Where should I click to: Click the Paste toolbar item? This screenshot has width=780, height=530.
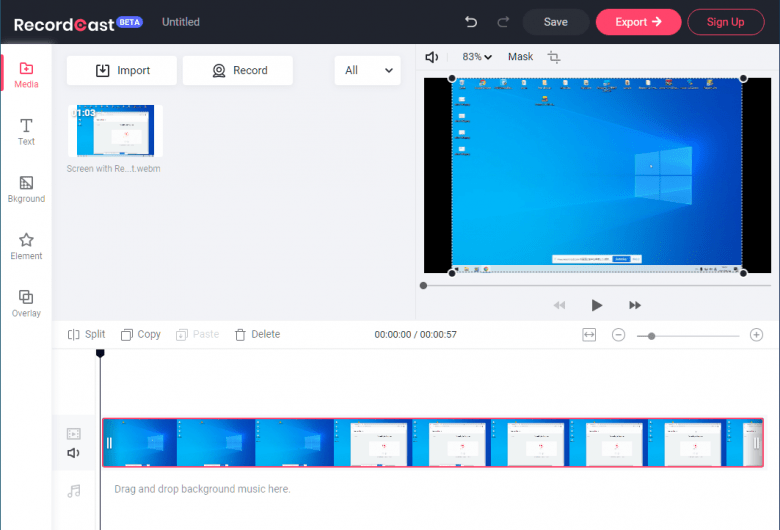pyautogui.click(x=197, y=334)
